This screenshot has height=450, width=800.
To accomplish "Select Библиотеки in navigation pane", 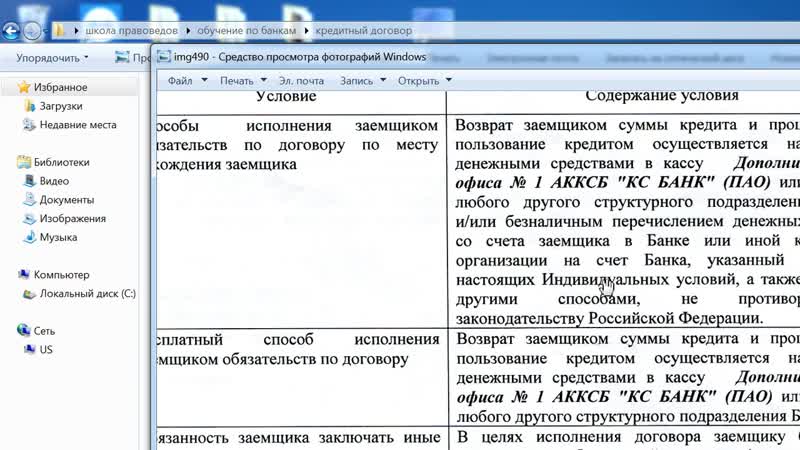I will tap(61, 162).
